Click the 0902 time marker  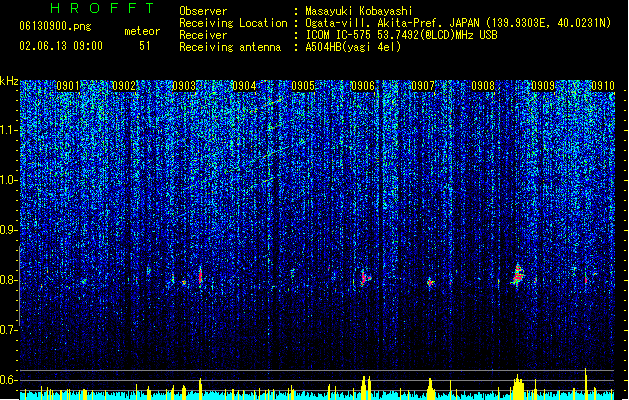click(x=124, y=86)
